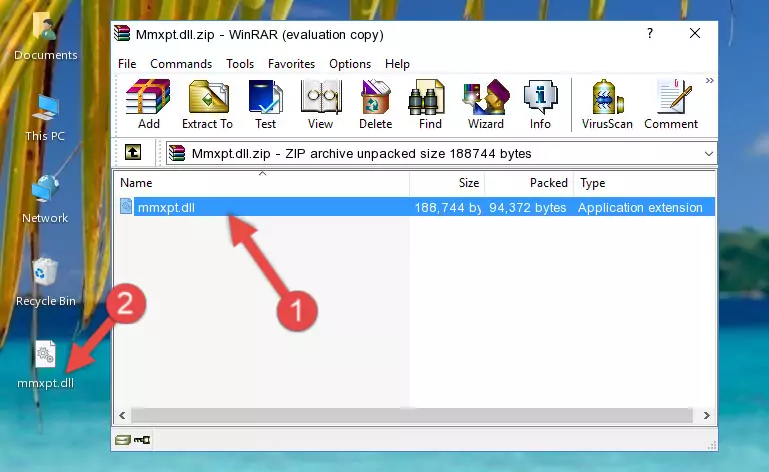
Task: Run VirusScan on archive
Action: click(607, 105)
